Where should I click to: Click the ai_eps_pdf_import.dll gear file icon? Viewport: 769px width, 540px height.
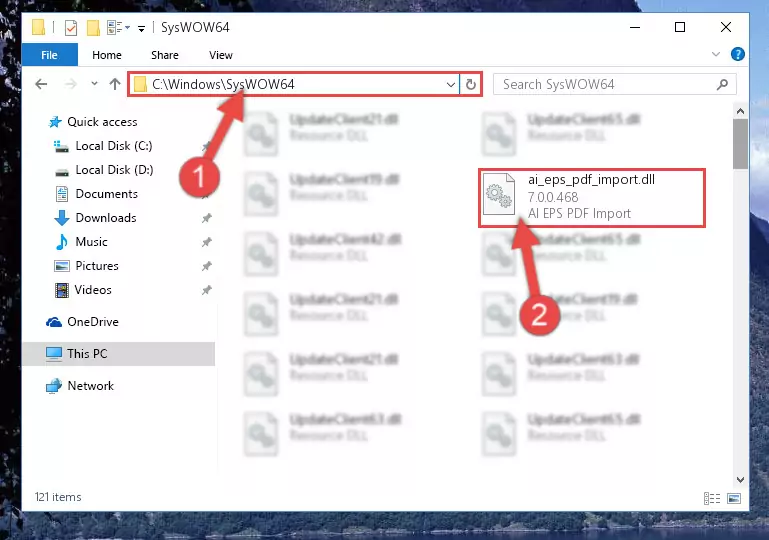(x=498, y=195)
